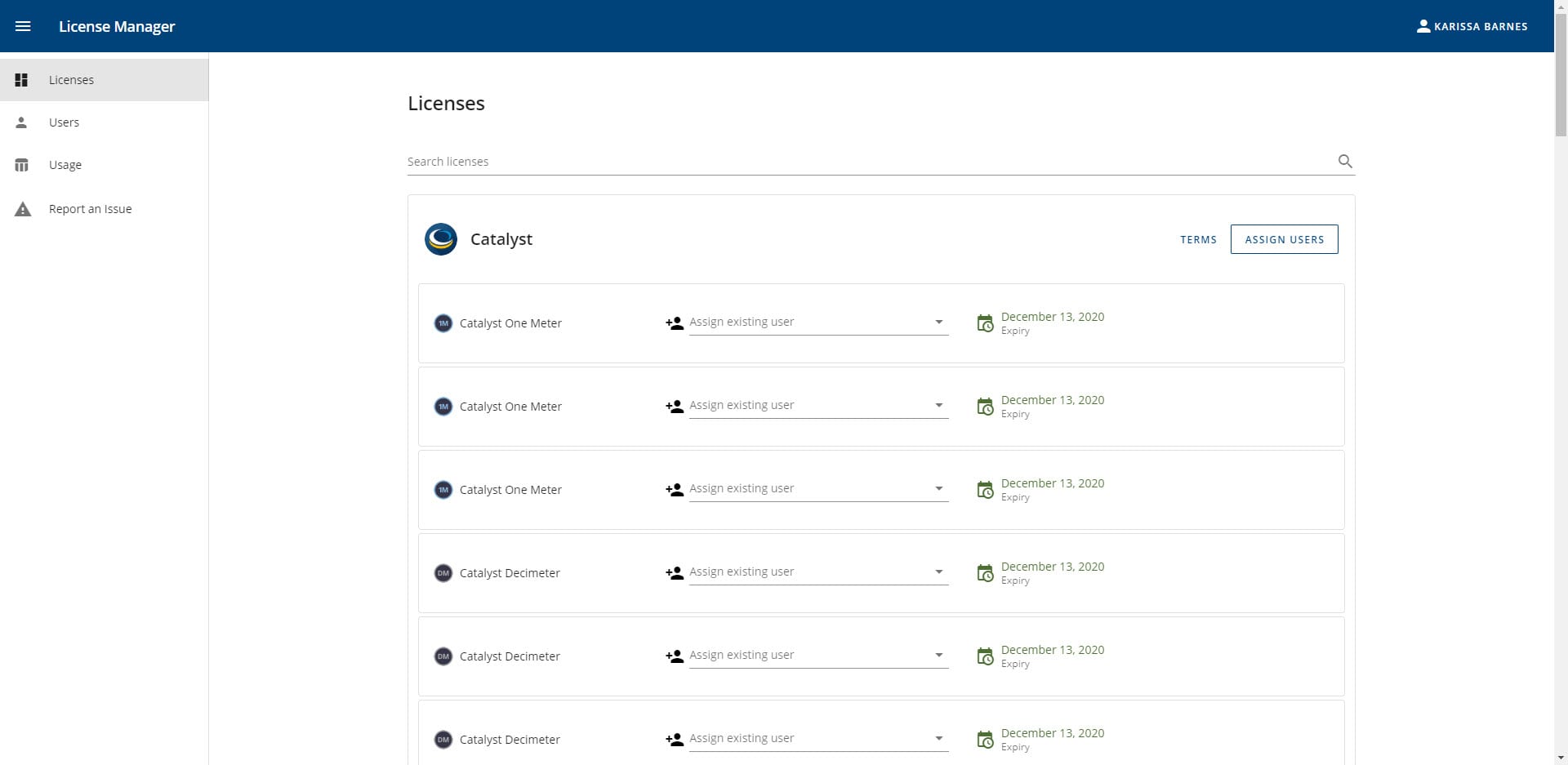The height and width of the screenshot is (765, 1568).
Task: Click the License Manager title
Action: point(117,26)
